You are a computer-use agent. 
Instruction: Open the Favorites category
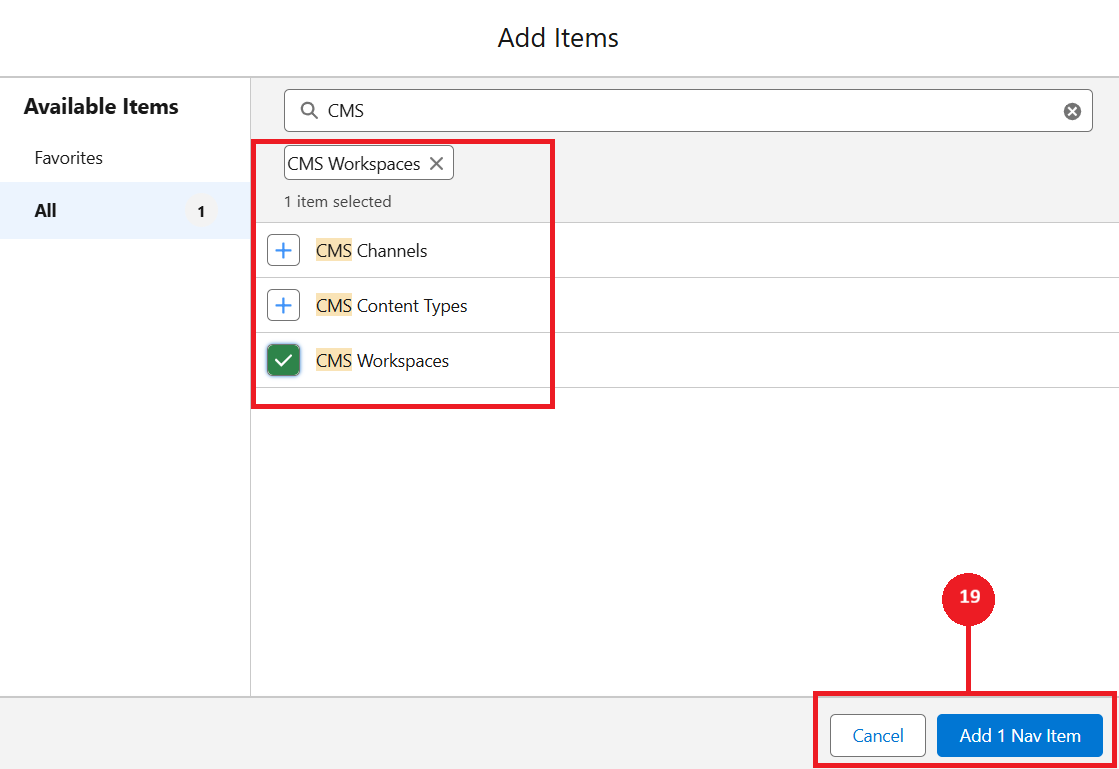point(69,158)
